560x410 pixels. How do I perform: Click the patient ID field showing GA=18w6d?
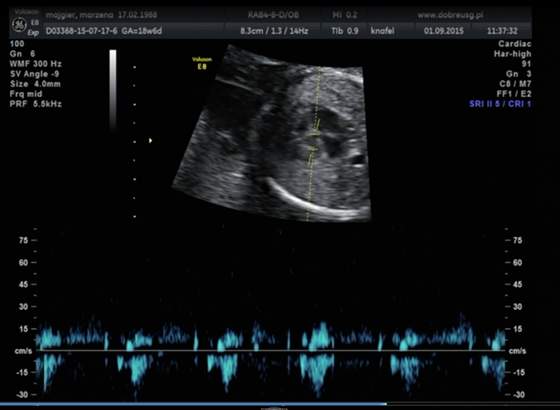click(x=104, y=31)
